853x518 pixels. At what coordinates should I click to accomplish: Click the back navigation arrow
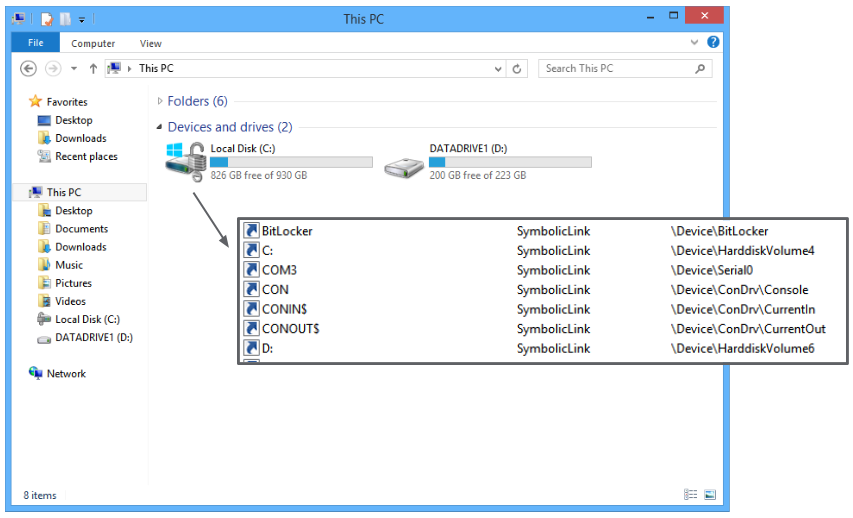(x=29, y=69)
